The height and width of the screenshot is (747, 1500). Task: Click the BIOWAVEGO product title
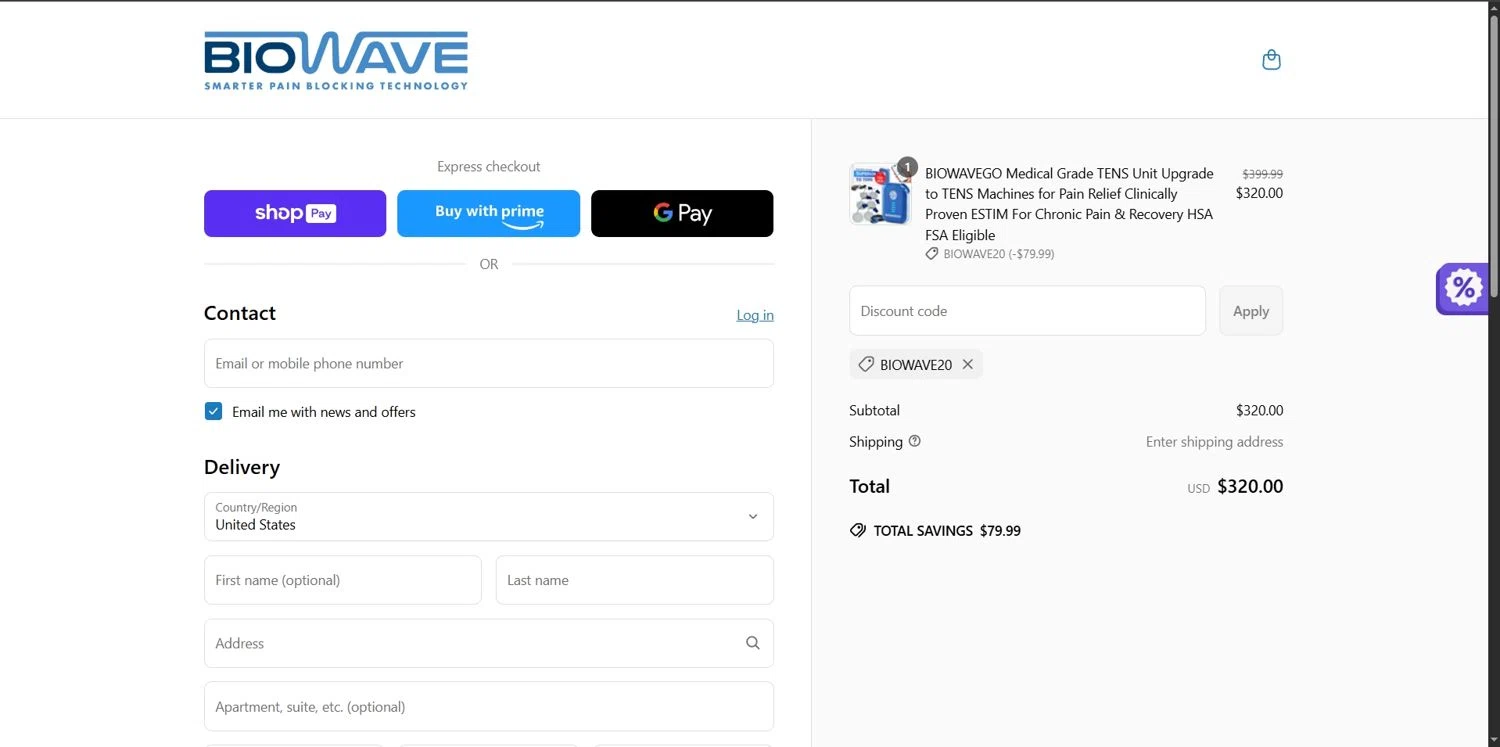1069,204
